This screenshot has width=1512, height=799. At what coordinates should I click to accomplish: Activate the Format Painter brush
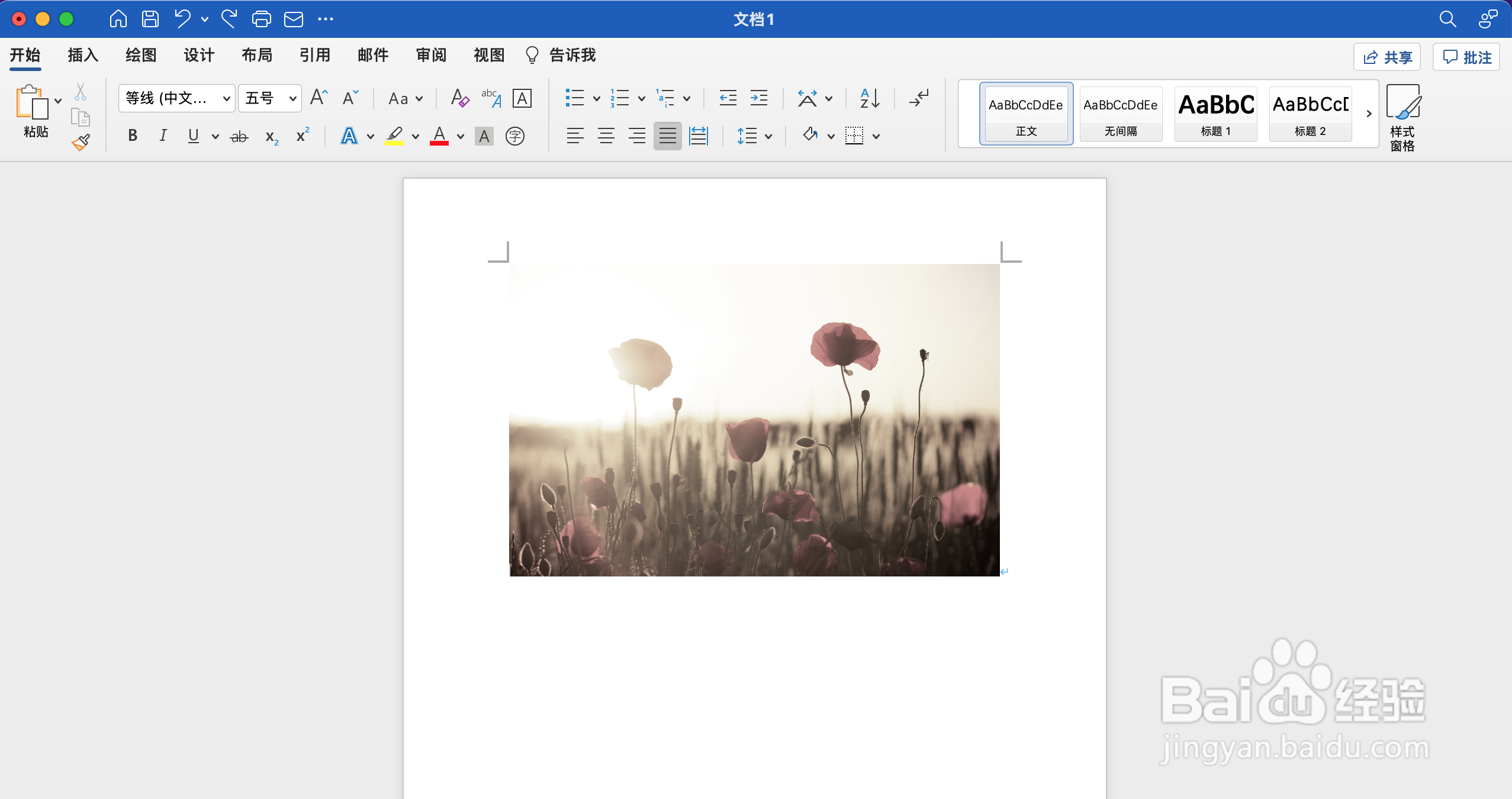click(81, 143)
